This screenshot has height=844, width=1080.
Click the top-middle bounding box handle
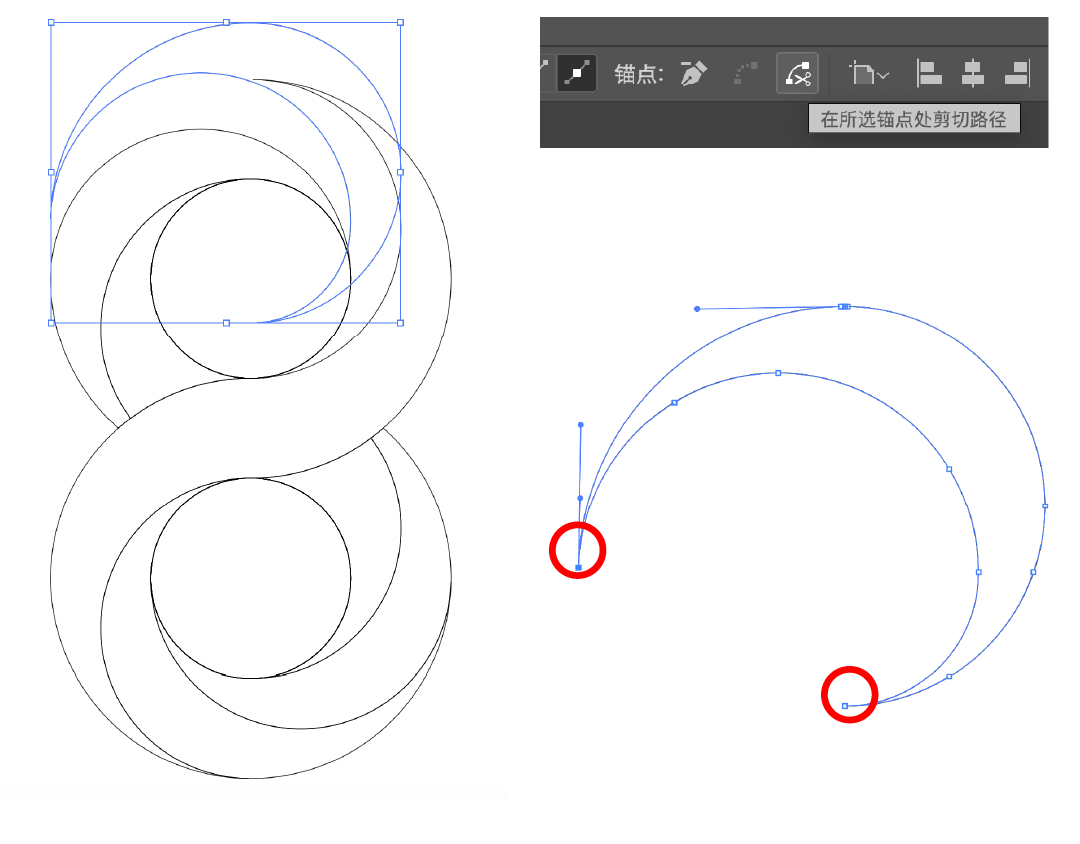coord(226,22)
